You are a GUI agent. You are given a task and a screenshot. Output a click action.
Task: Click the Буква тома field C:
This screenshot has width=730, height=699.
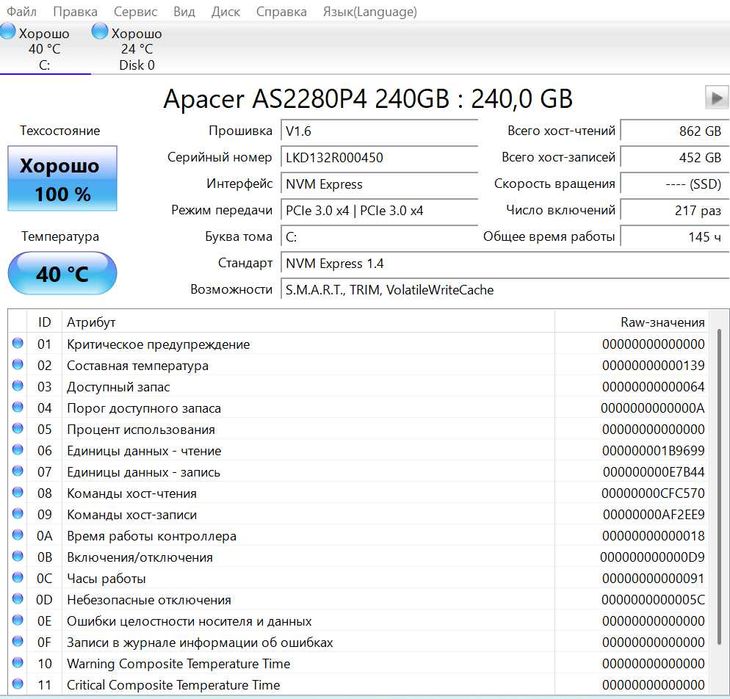click(x=379, y=237)
